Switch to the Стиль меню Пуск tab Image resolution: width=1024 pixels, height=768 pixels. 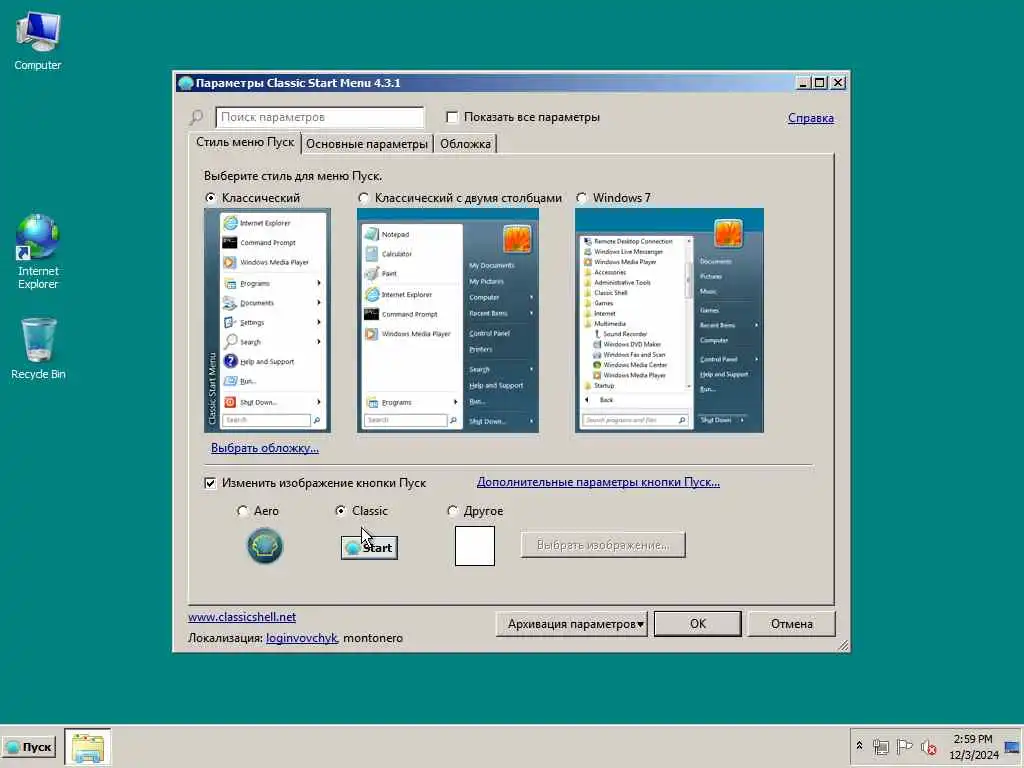point(245,142)
